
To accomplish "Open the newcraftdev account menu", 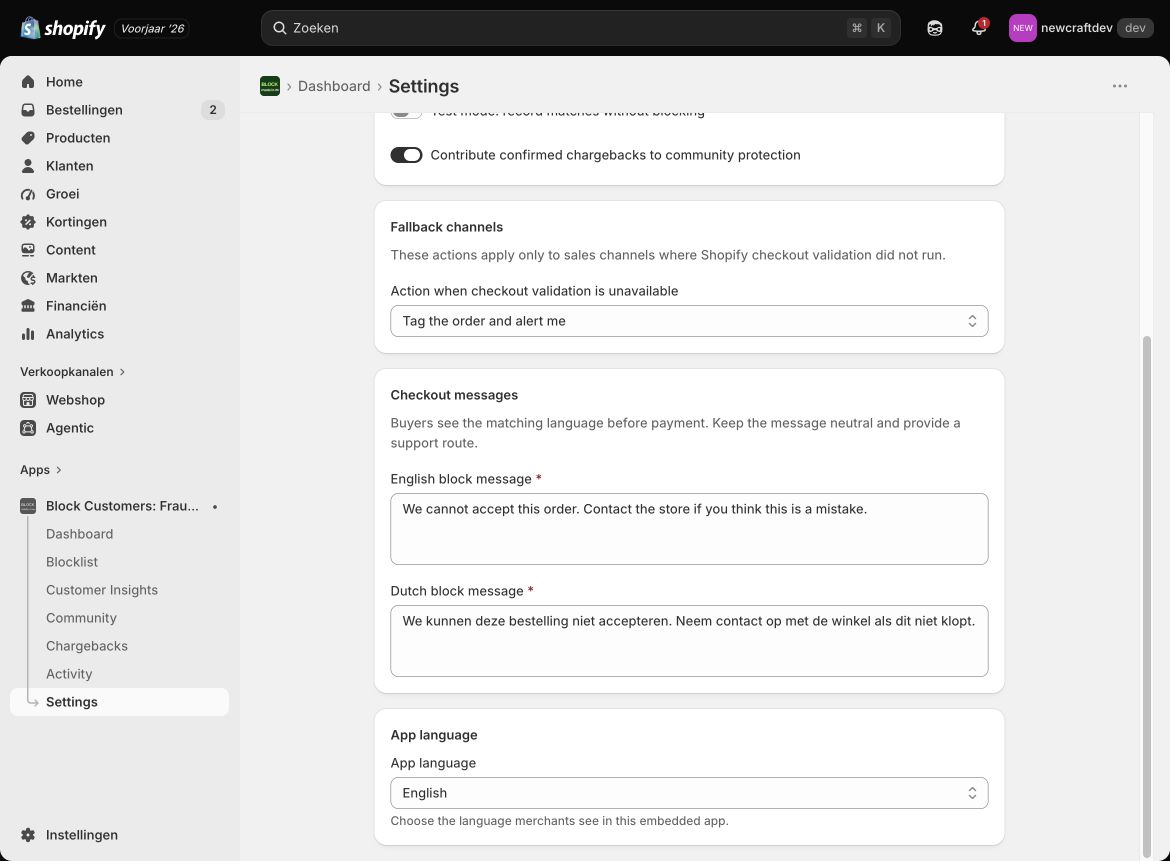I will pyautogui.click(x=1080, y=28).
